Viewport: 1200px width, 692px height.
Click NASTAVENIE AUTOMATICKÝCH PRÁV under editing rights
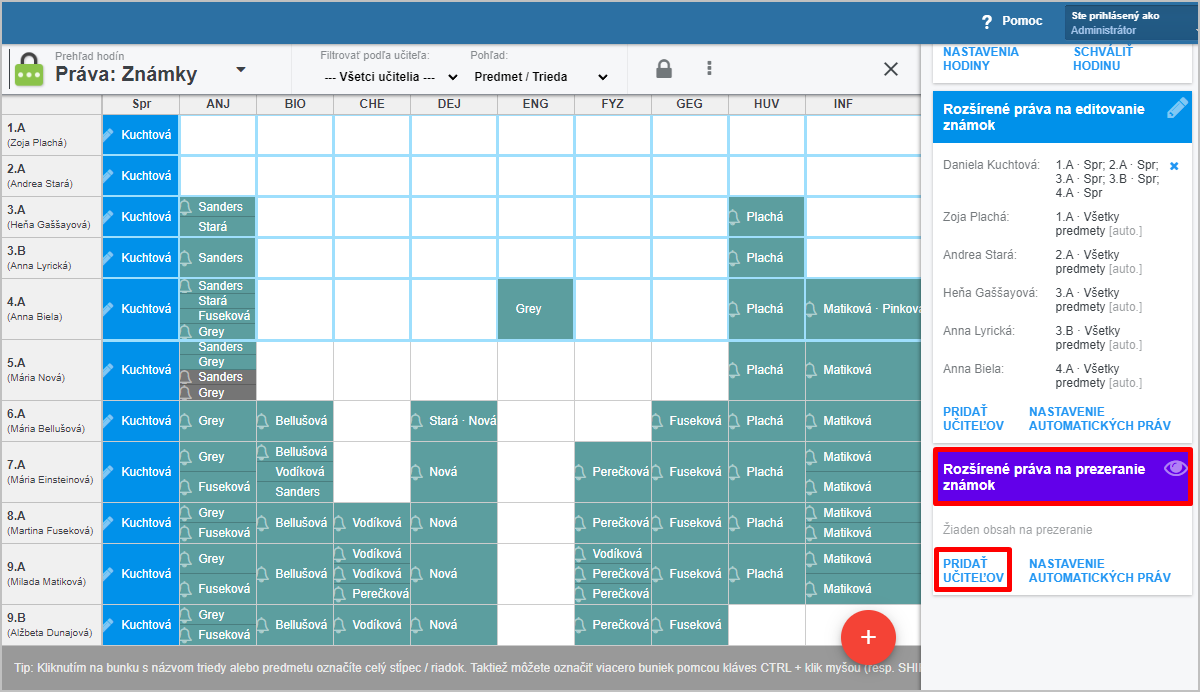(1100, 419)
